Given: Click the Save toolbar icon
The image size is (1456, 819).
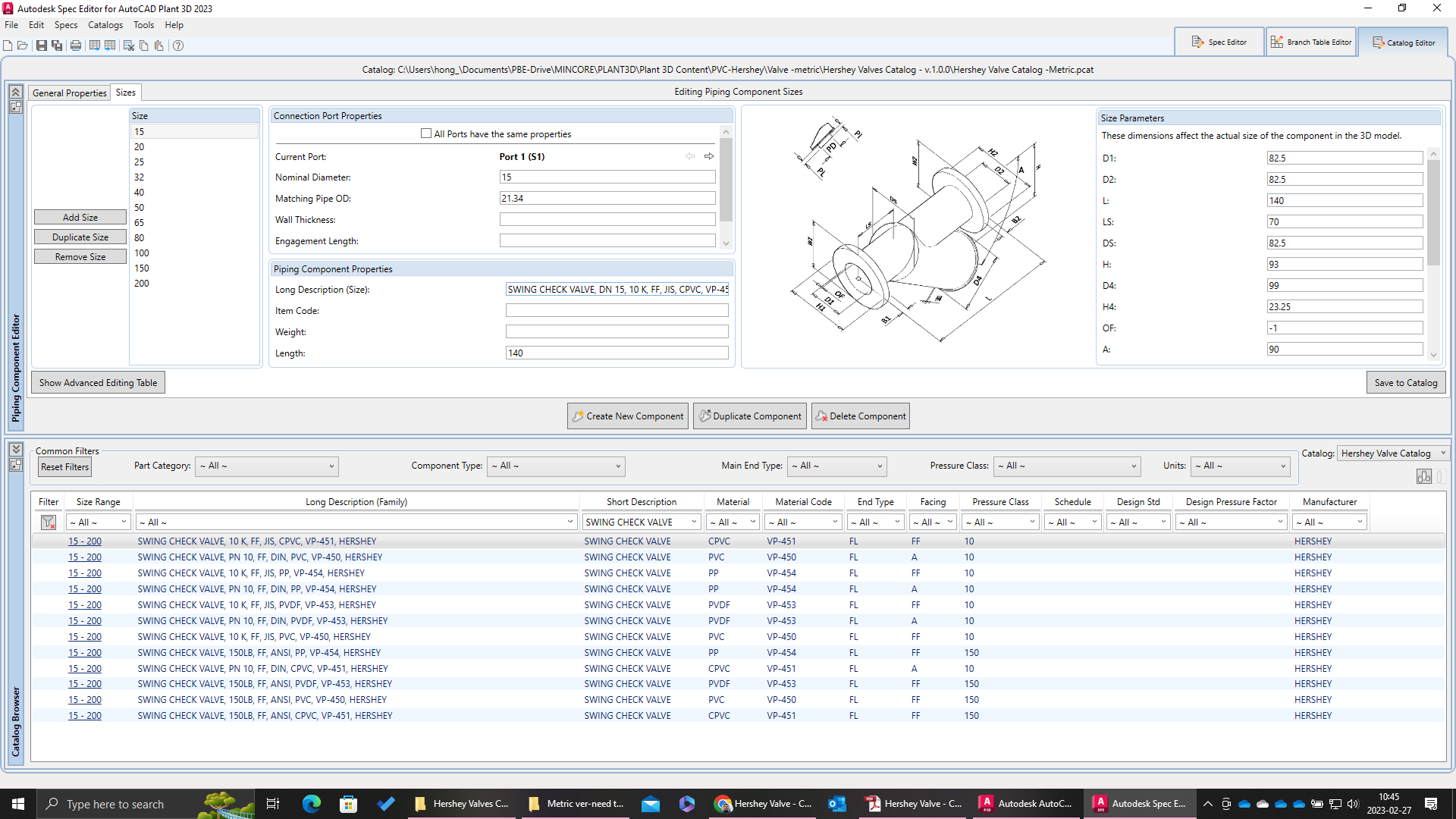Looking at the screenshot, I should tap(42, 45).
